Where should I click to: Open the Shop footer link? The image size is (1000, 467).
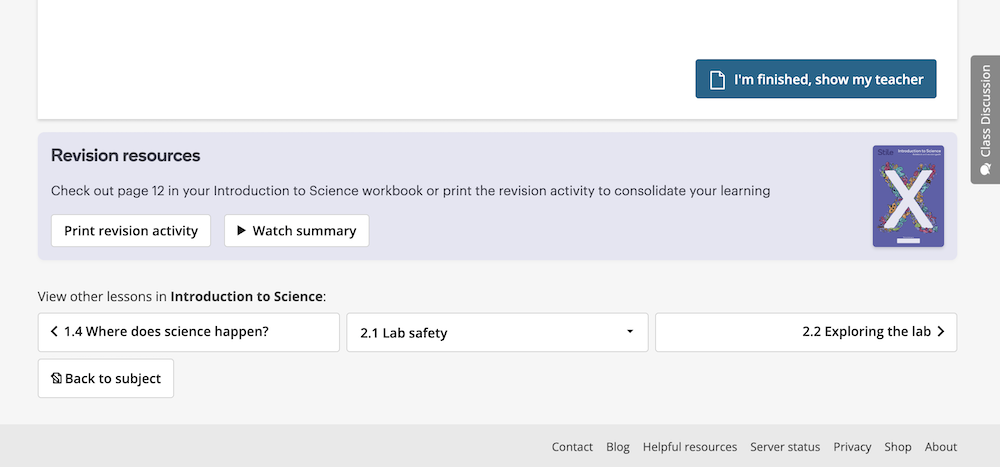click(x=897, y=447)
